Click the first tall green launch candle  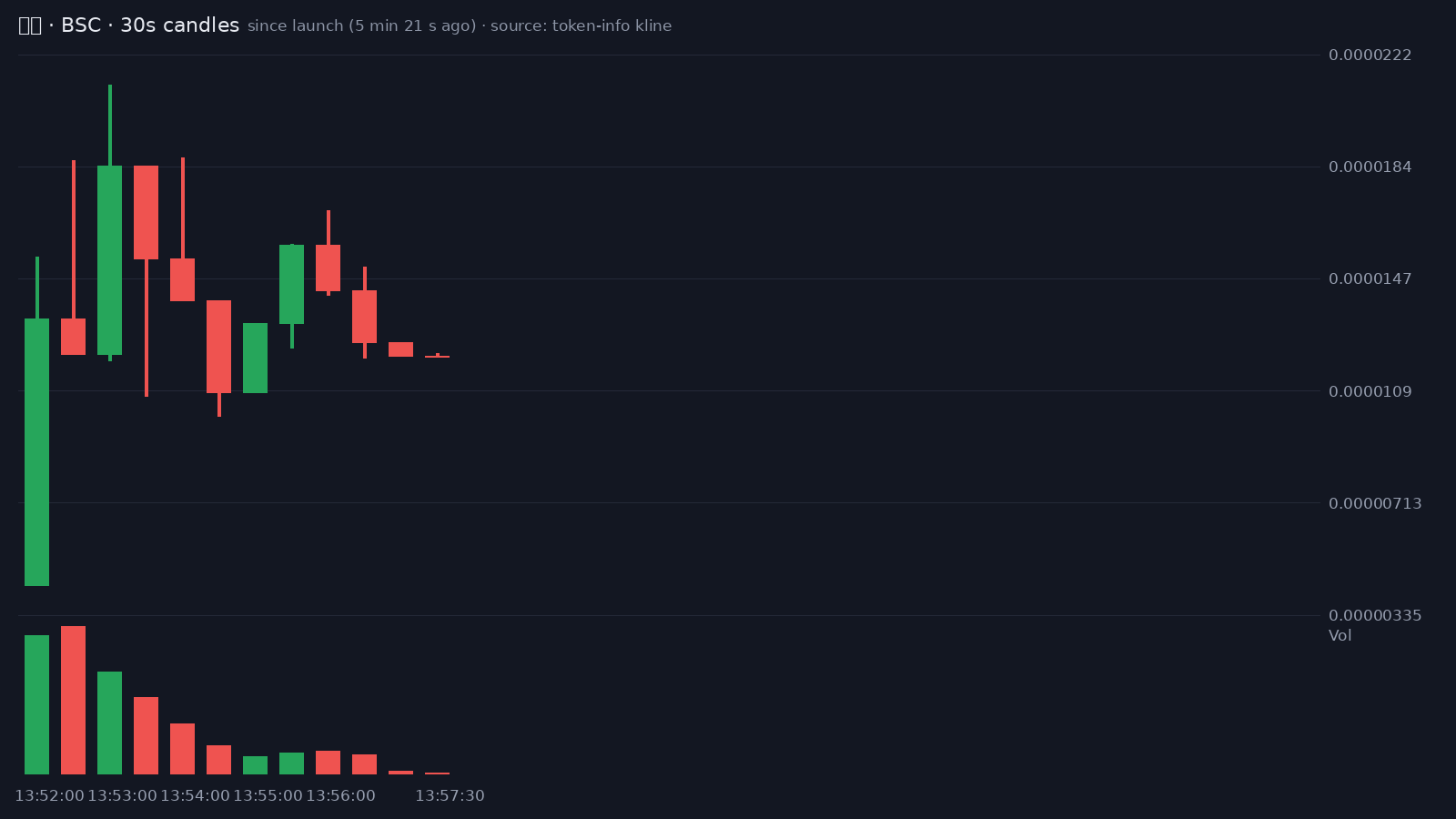[36, 452]
